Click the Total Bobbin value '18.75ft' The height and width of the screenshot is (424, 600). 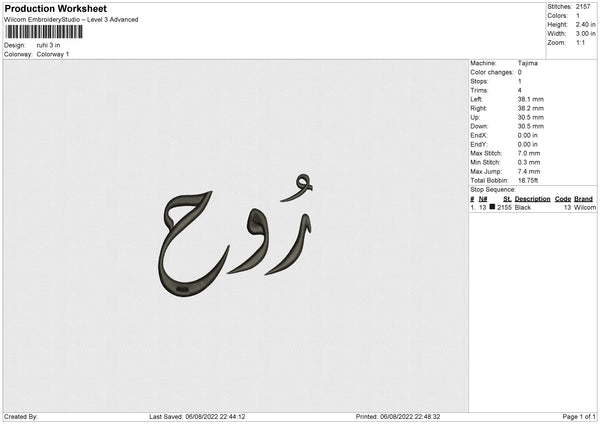pos(528,180)
